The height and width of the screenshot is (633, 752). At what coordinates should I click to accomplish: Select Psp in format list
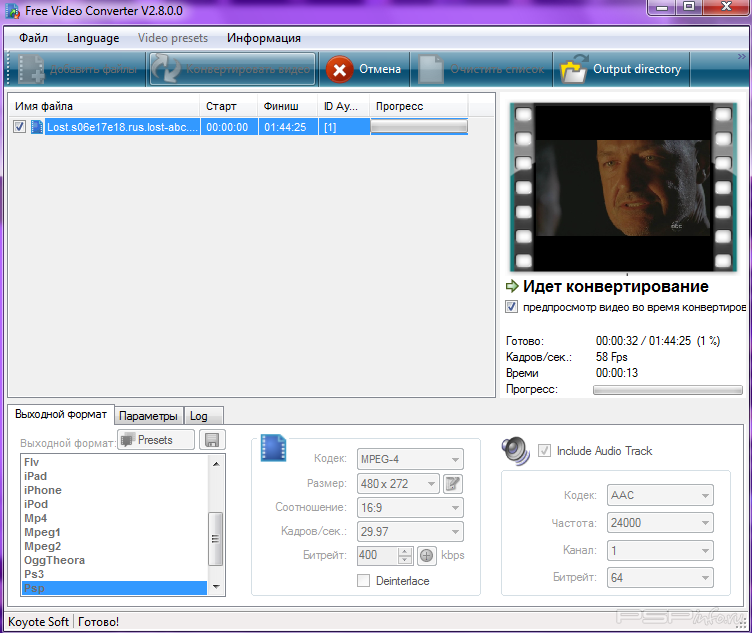tap(115, 588)
